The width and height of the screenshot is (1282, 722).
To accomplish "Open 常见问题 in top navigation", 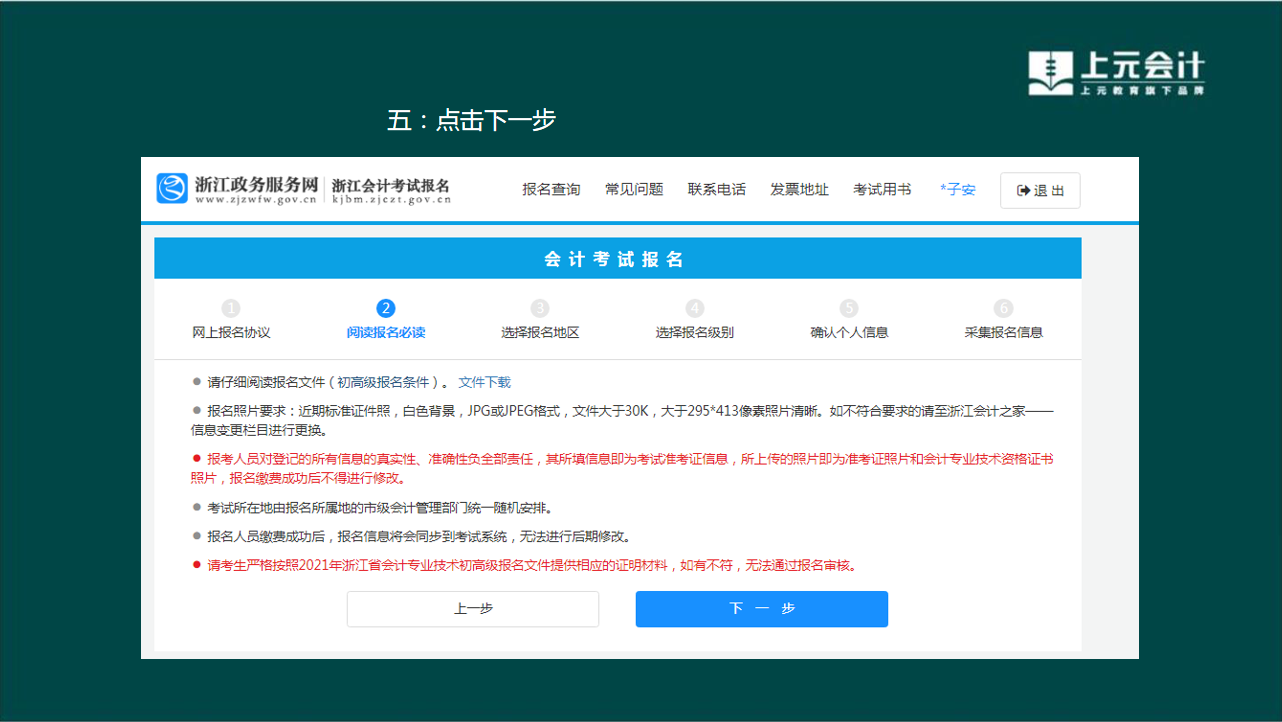I will (x=634, y=190).
